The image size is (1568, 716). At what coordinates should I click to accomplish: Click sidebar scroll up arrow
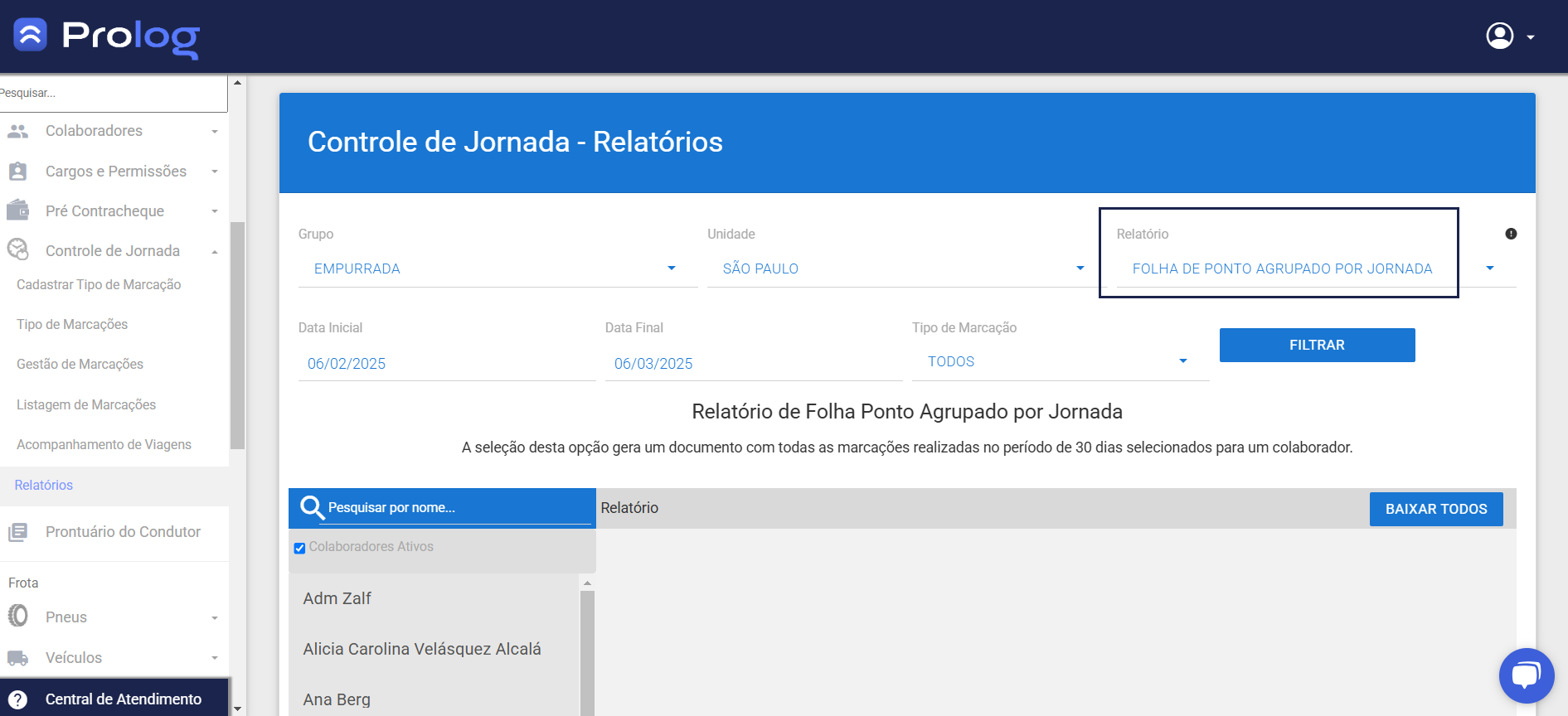click(238, 83)
